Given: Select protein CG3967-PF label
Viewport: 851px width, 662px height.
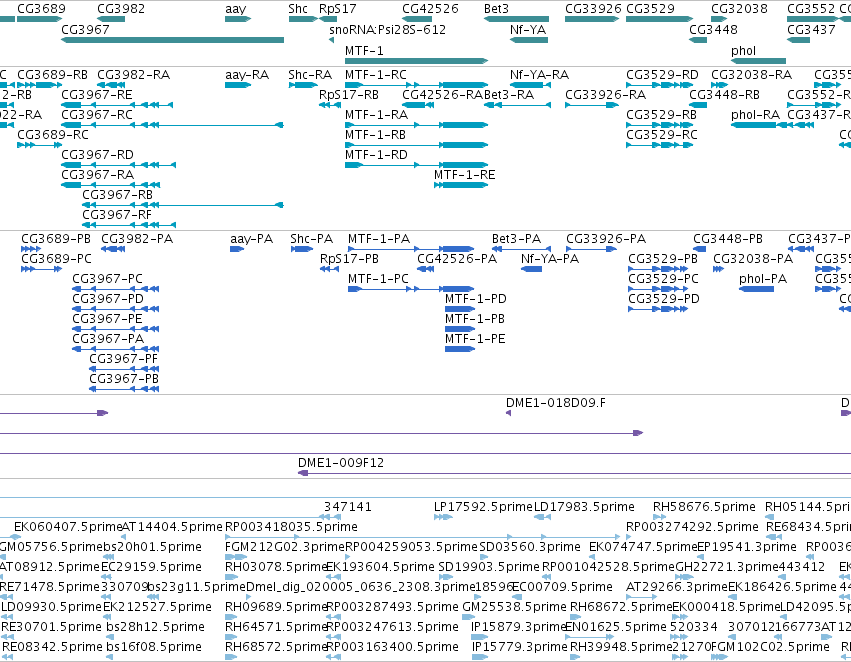Looking at the screenshot, I should [124, 359].
